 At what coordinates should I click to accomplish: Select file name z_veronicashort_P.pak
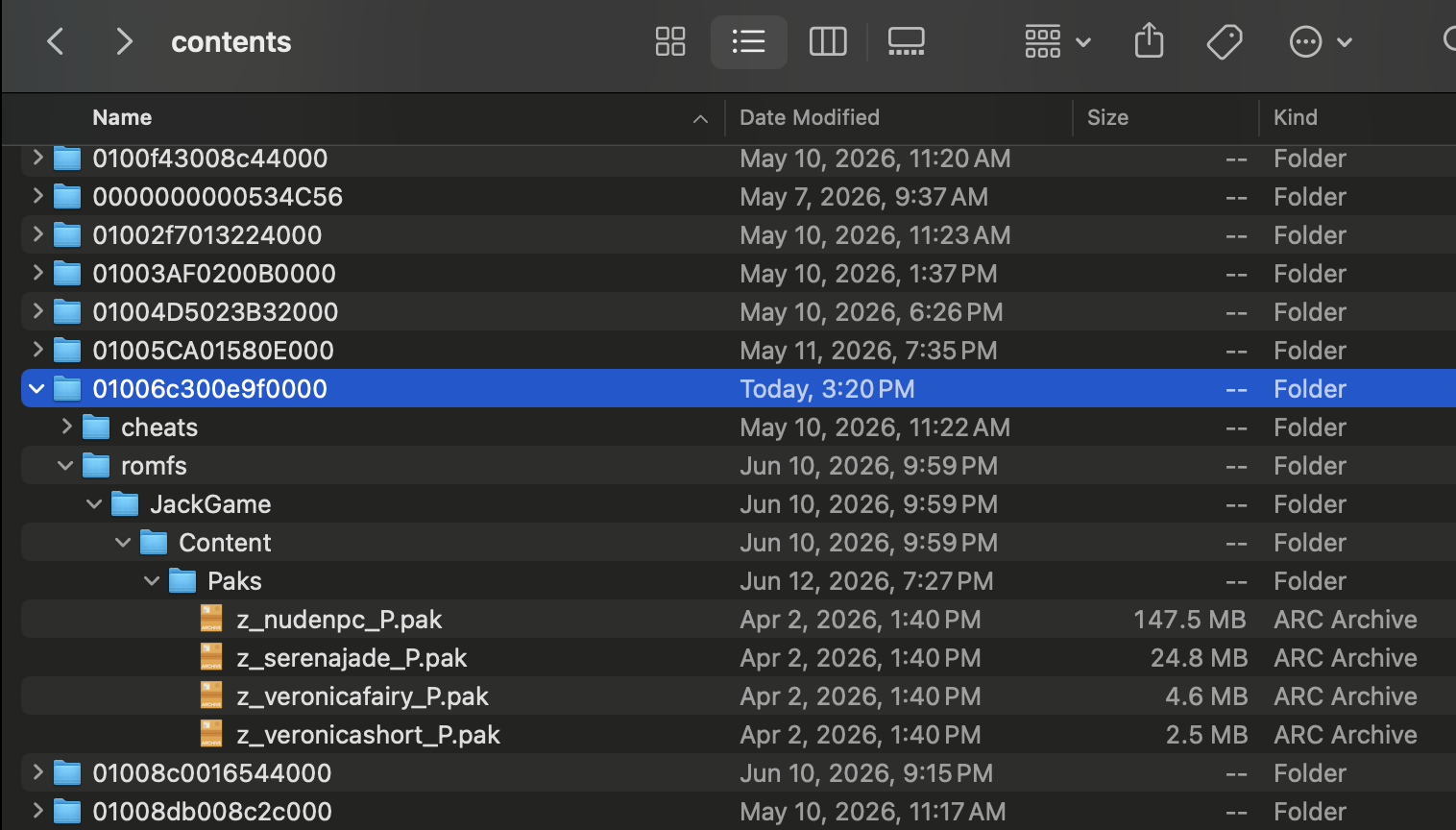pyautogui.click(x=368, y=735)
